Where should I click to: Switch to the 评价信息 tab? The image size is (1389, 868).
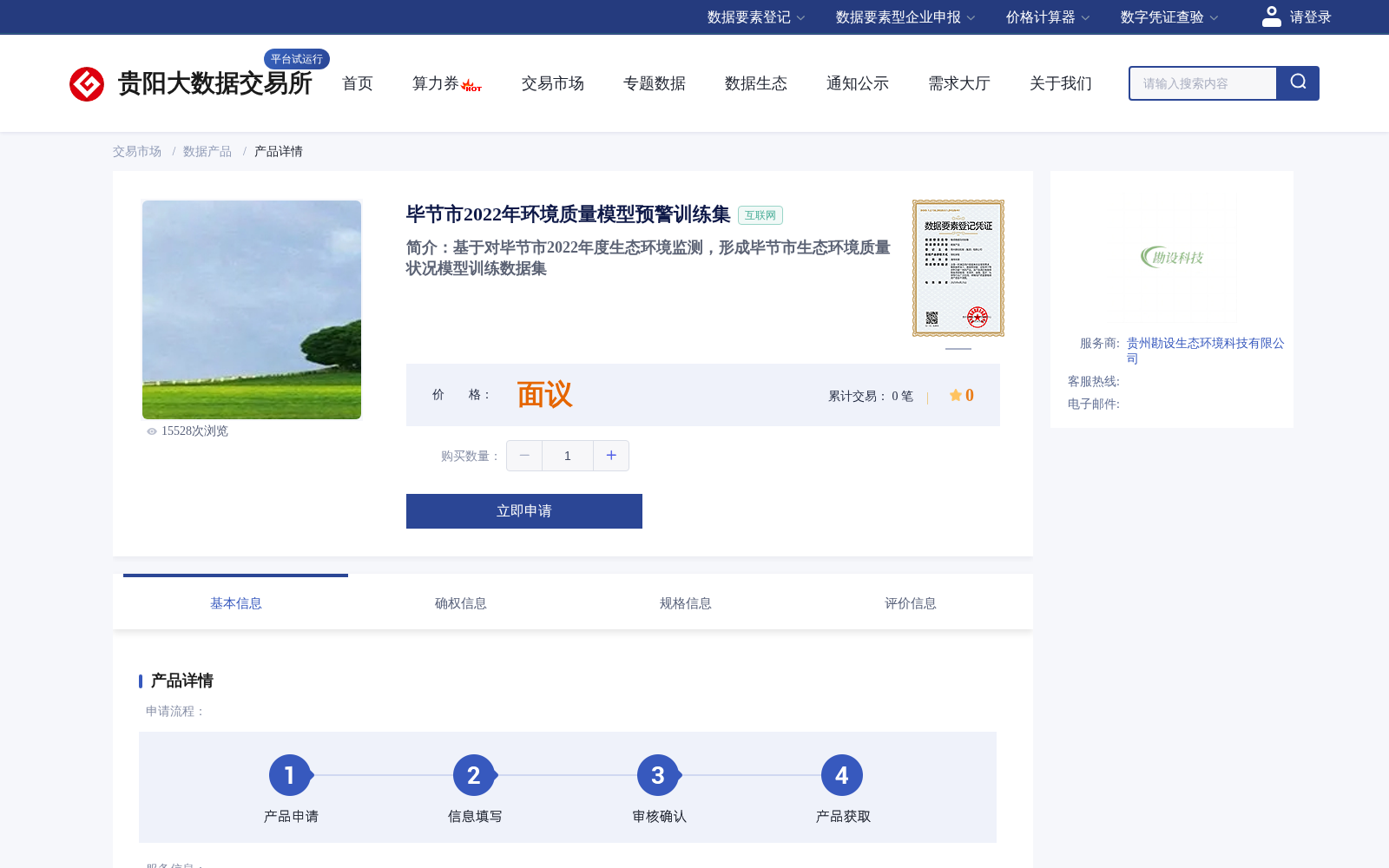911,602
